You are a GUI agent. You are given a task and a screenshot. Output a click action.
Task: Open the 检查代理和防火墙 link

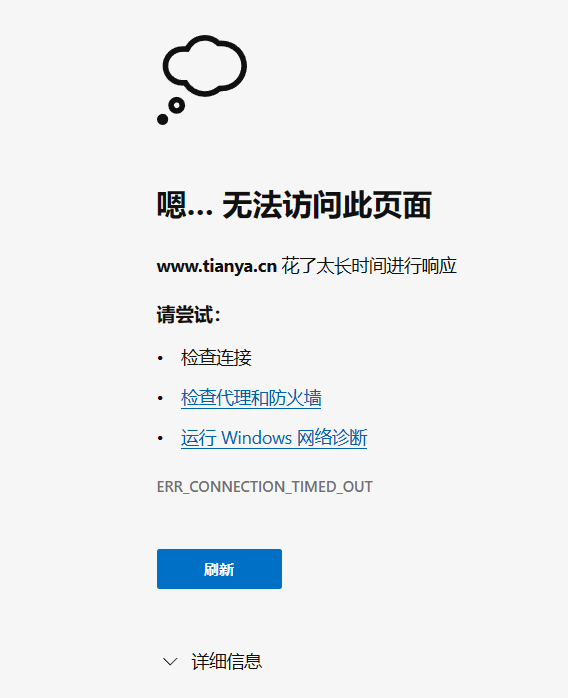pyautogui.click(x=251, y=398)
